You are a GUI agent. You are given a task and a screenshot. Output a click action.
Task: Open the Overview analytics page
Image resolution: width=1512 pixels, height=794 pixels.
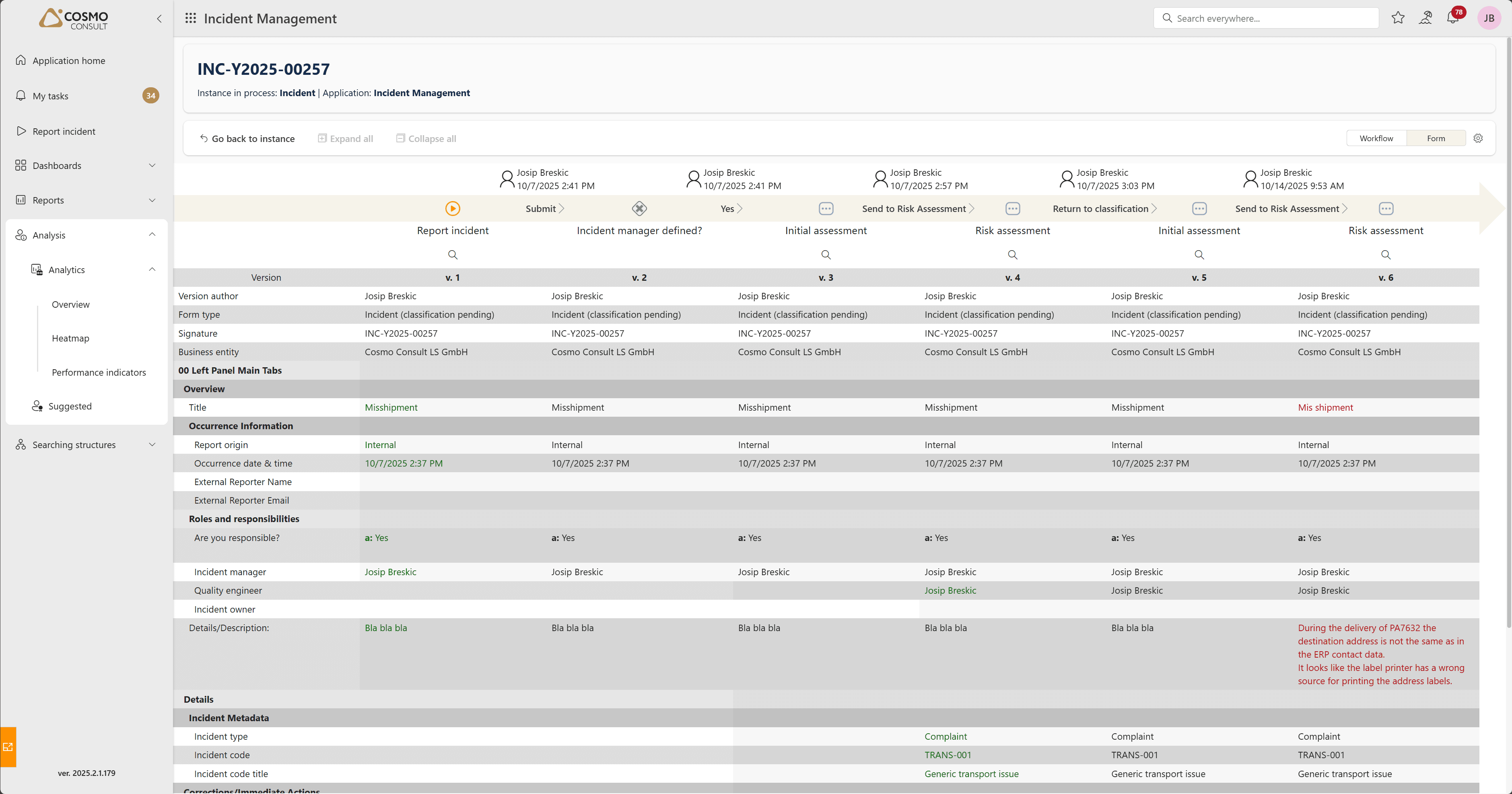70,304
